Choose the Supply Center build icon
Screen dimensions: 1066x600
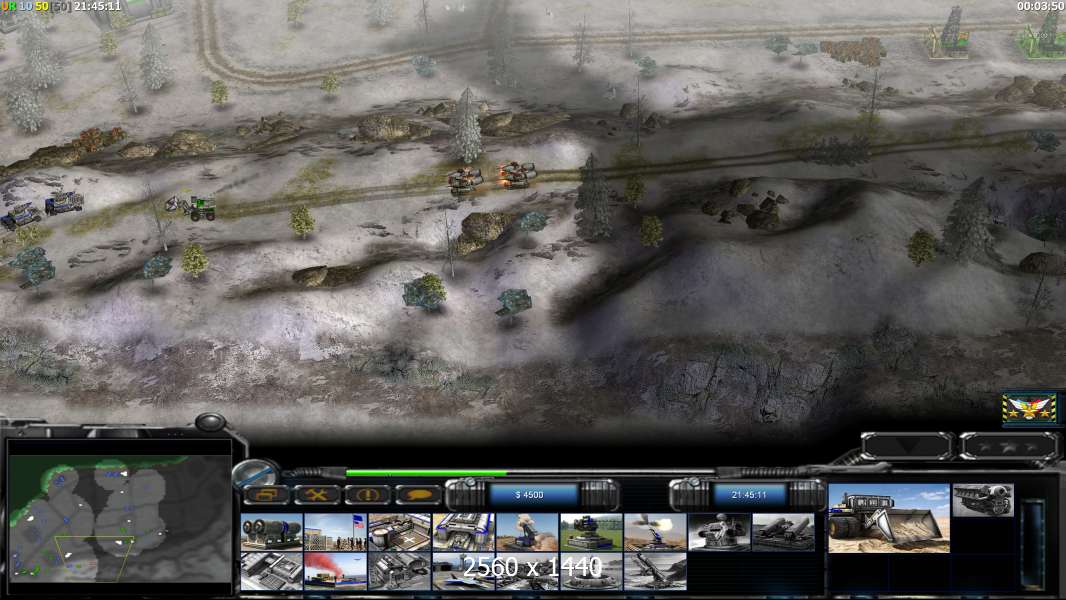pyautogui.click(x=399, y=532)
